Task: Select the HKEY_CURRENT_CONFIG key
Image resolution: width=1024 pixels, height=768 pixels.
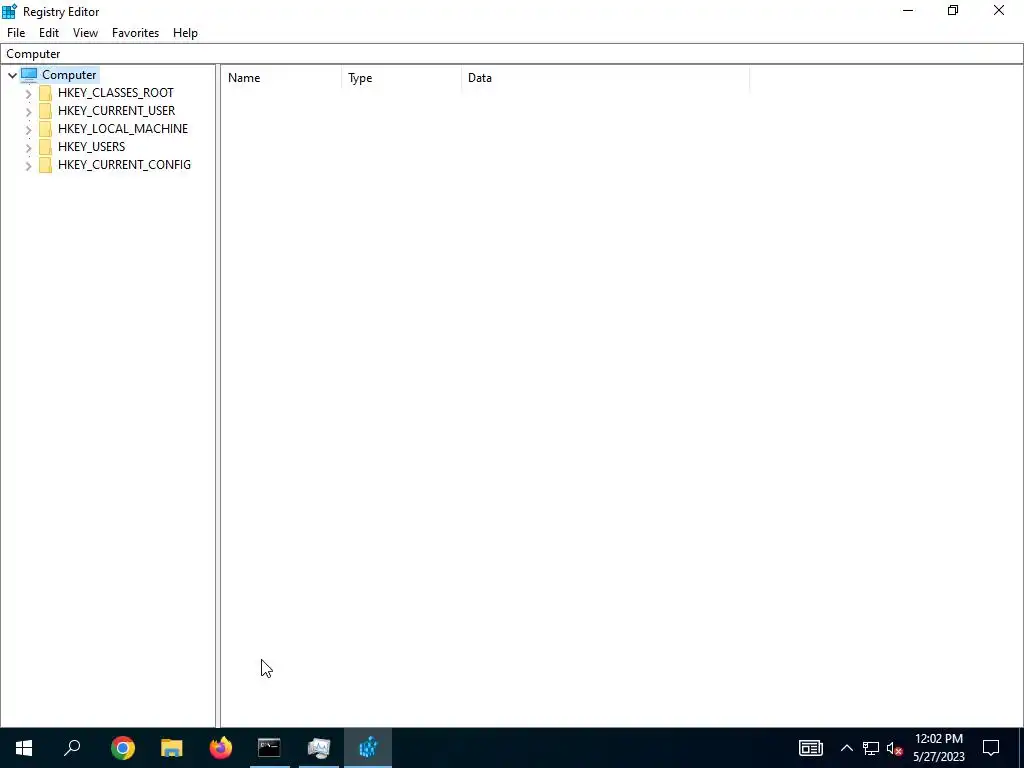Action: [x=124, y=165]
